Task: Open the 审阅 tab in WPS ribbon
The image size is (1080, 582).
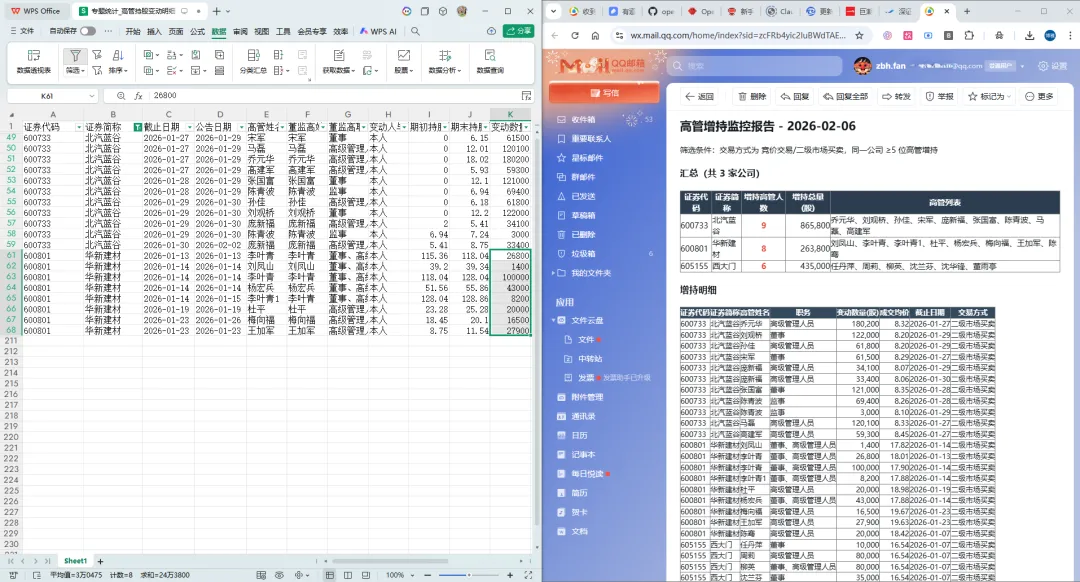Action: (x=240, y=31)
